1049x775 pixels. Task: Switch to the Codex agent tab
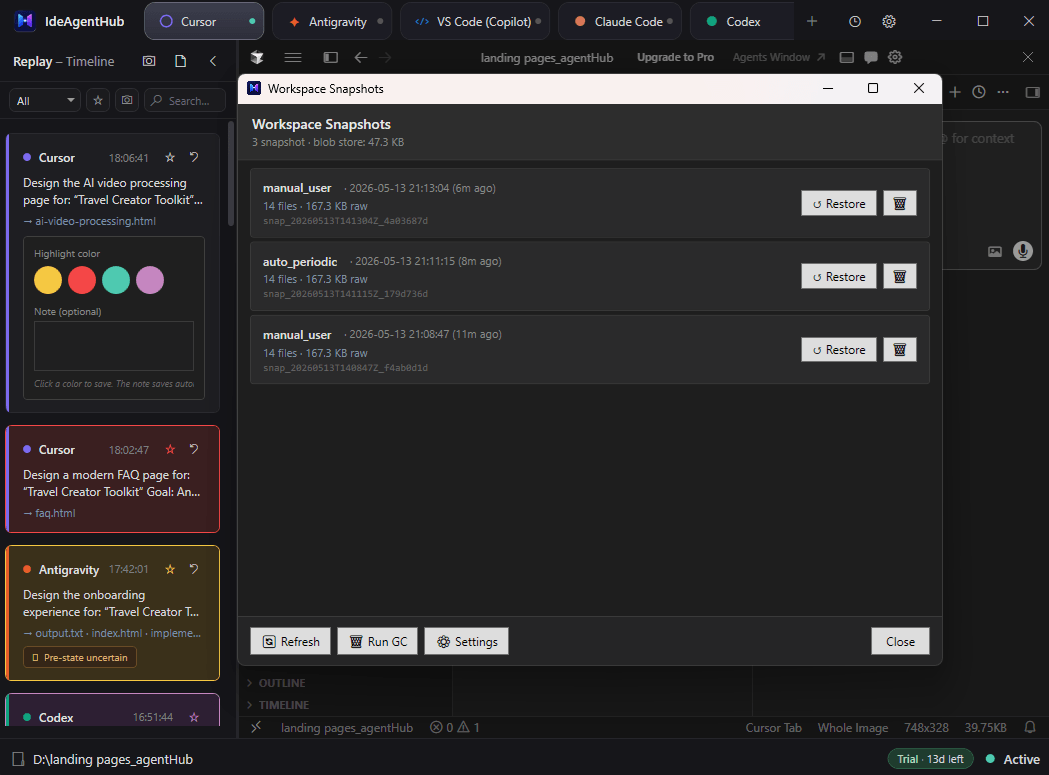coord(742,21)
